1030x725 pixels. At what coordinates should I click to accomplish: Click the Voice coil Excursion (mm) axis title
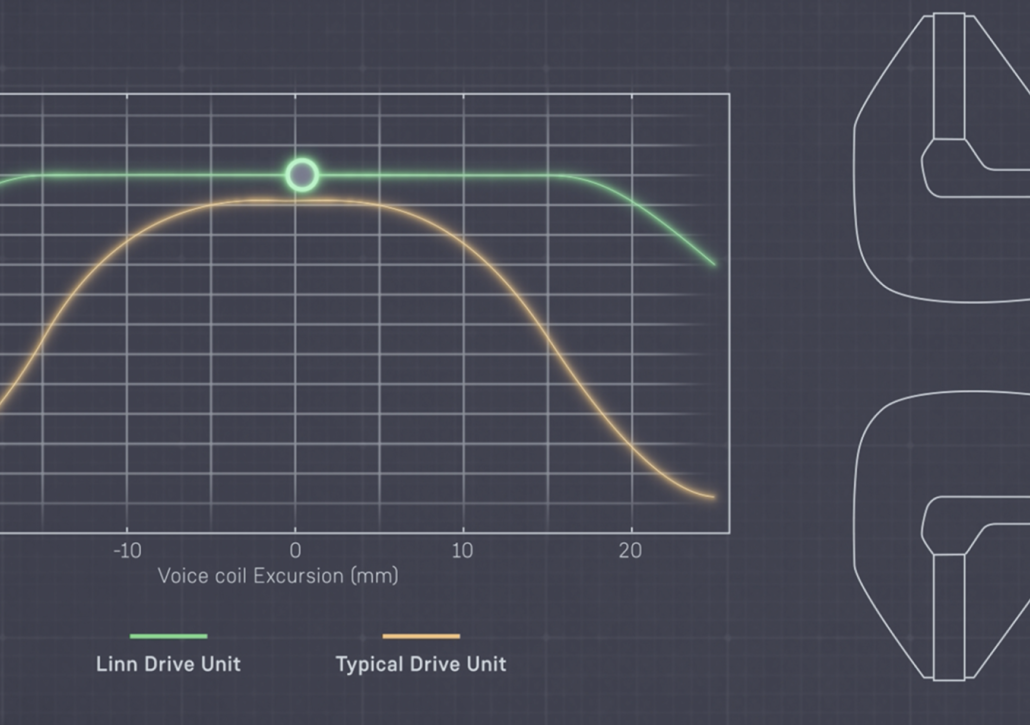[278, 576]
